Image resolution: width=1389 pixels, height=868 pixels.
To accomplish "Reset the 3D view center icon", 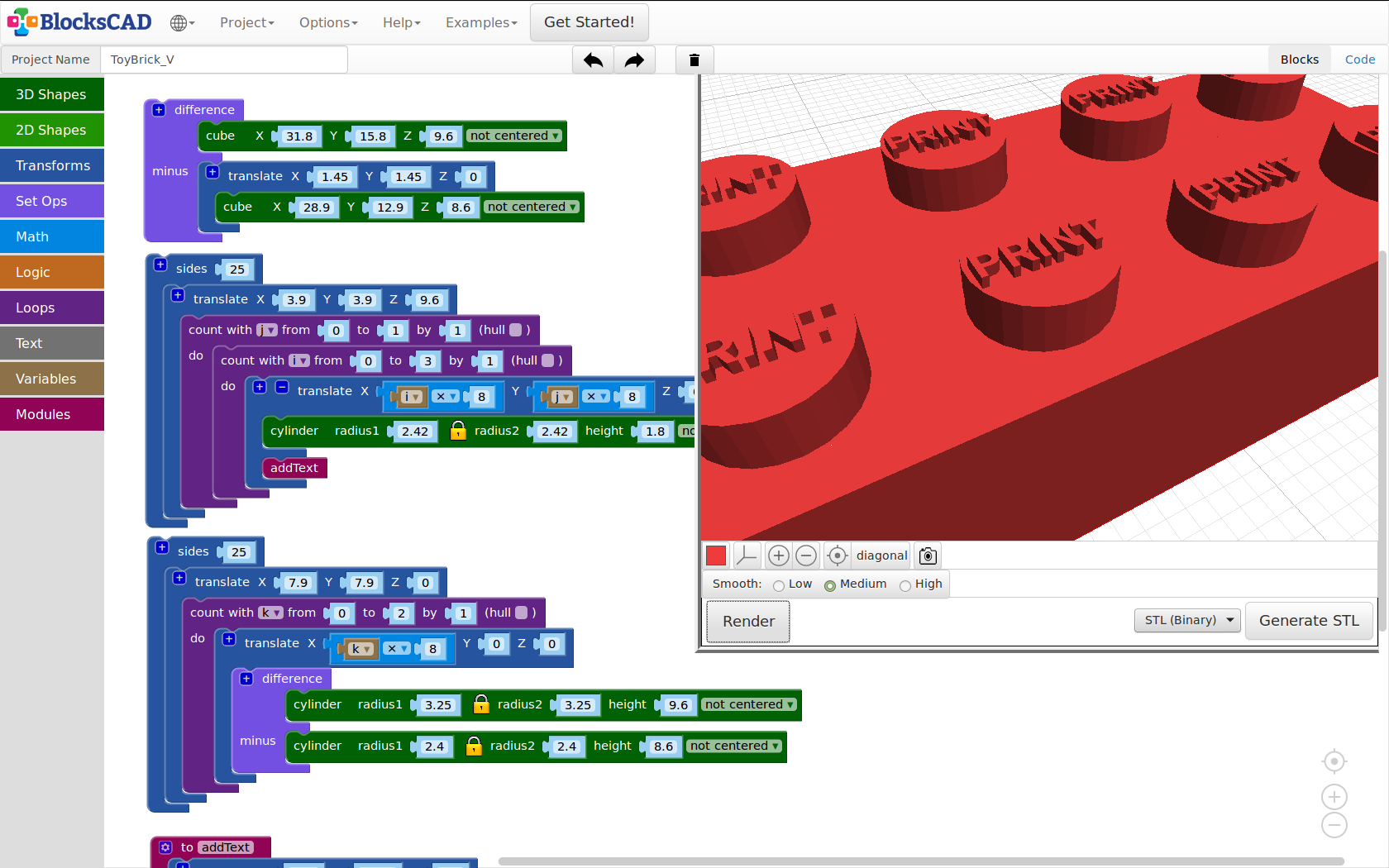I will (x=837, y=556).
